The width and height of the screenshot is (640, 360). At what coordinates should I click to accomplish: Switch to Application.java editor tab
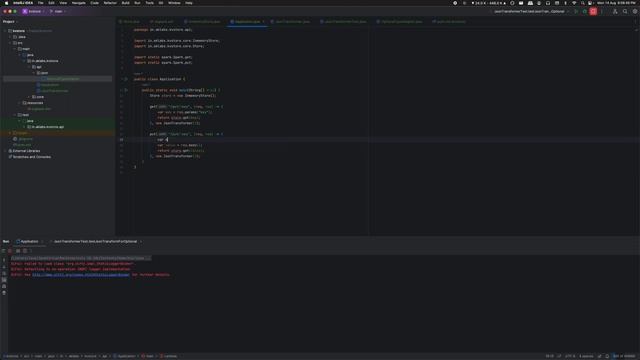tap(247, 22)
